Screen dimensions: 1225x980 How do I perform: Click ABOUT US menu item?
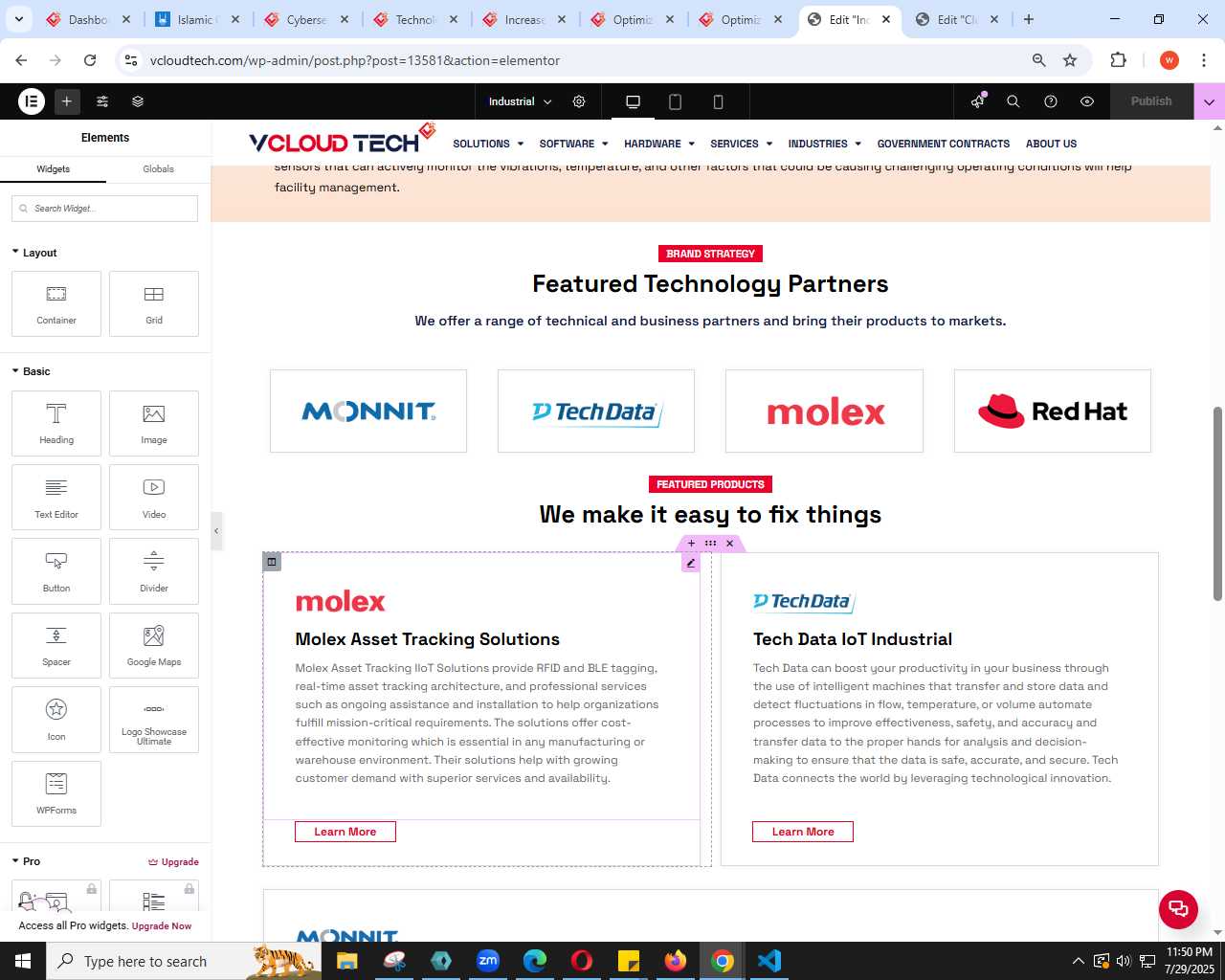click(x=1051, y=144)
